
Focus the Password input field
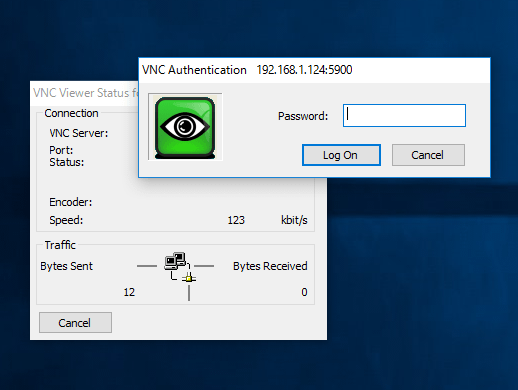[404, 115]
